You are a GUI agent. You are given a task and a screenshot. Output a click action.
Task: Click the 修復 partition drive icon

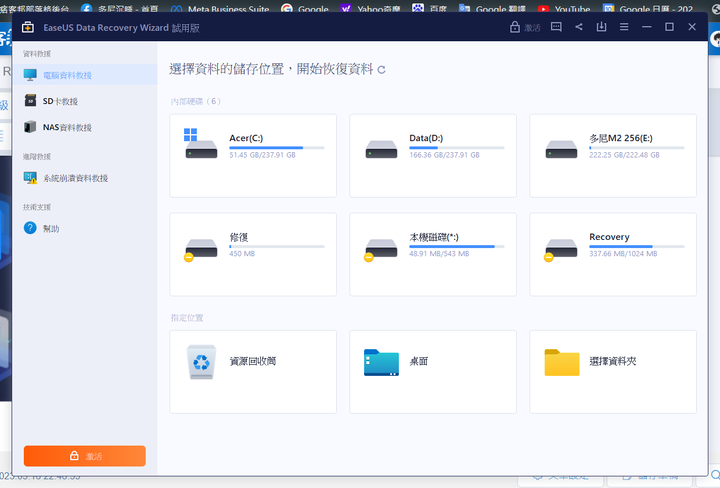click(x=201, y=250)
